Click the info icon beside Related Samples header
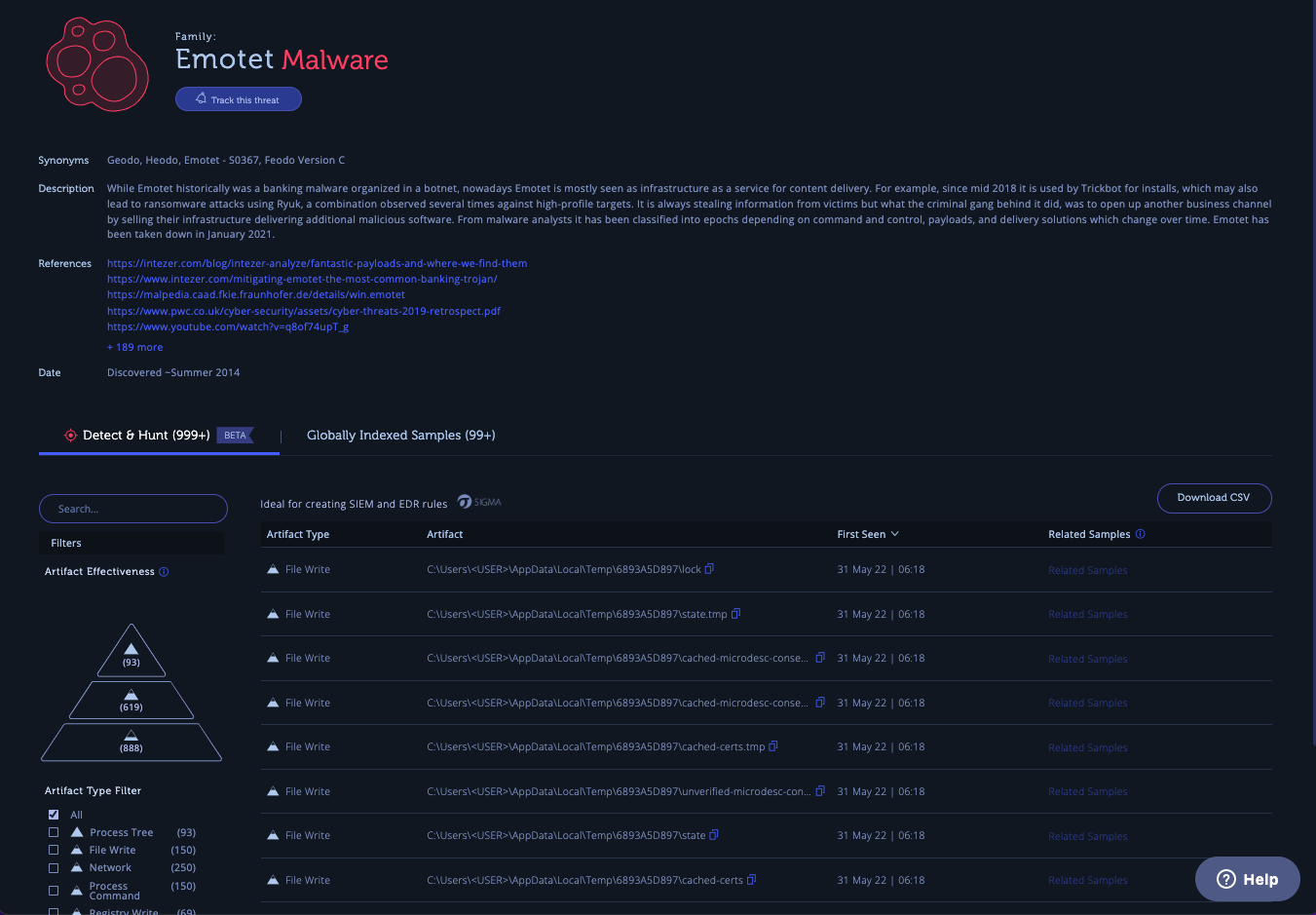This screenshot has height=915, width=1316. click(x=1140, y=534)
